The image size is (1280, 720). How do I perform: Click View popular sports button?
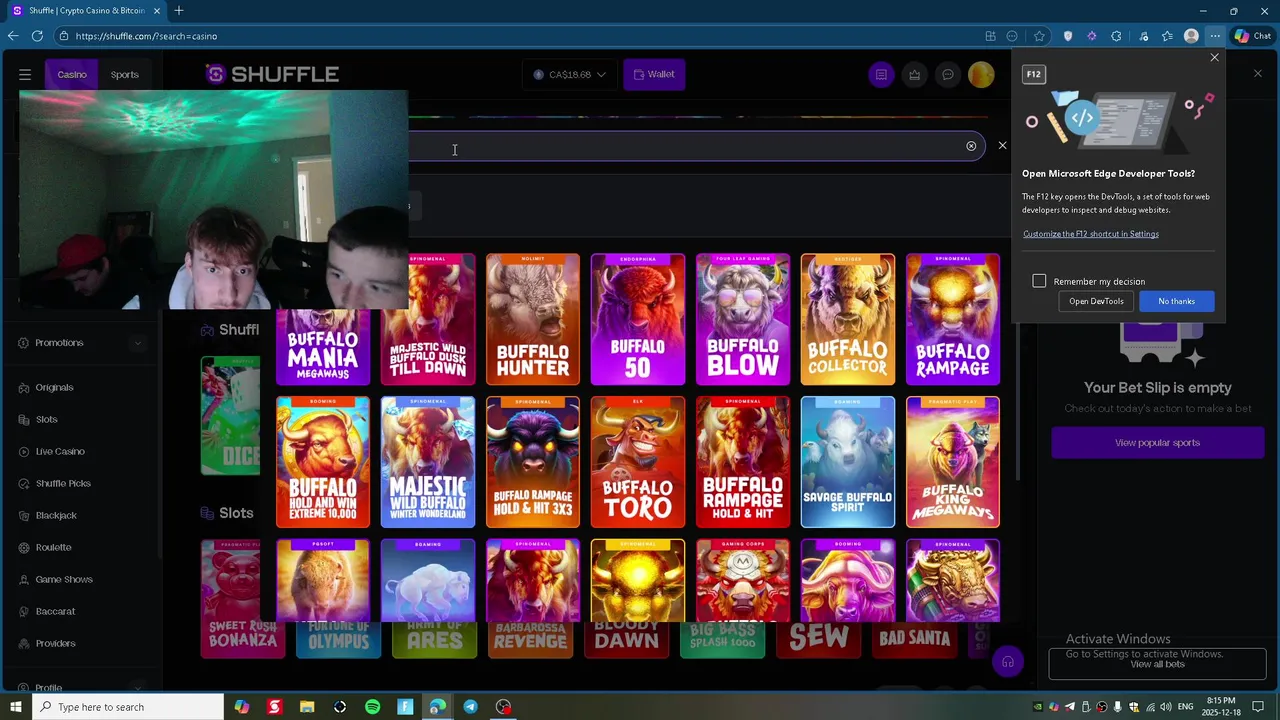pos(1157,443)
